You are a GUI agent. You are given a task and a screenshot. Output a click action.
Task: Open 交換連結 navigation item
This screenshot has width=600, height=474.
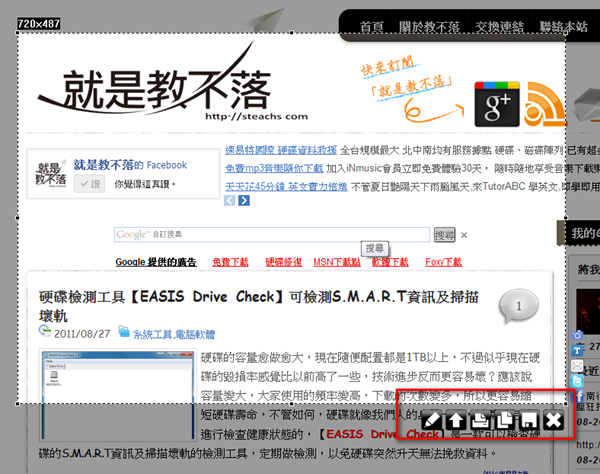pos(499,27)
